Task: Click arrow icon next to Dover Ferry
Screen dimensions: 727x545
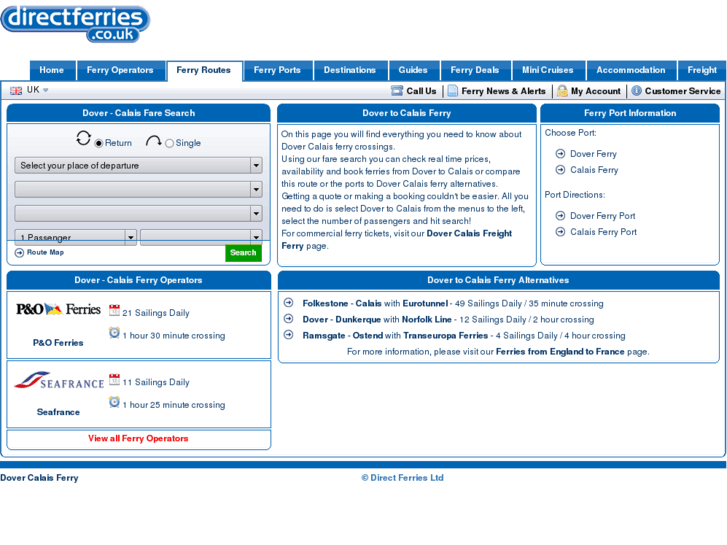Action: [x=560, y=154]
